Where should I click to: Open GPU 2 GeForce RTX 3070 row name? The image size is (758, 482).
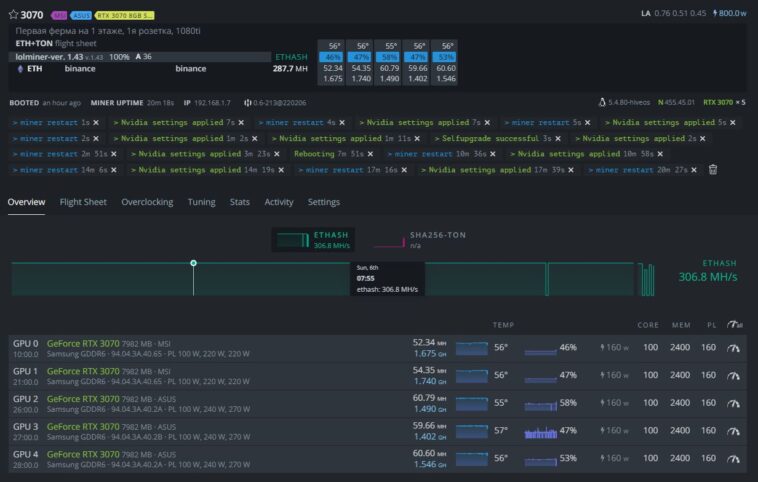click(83, 399)
